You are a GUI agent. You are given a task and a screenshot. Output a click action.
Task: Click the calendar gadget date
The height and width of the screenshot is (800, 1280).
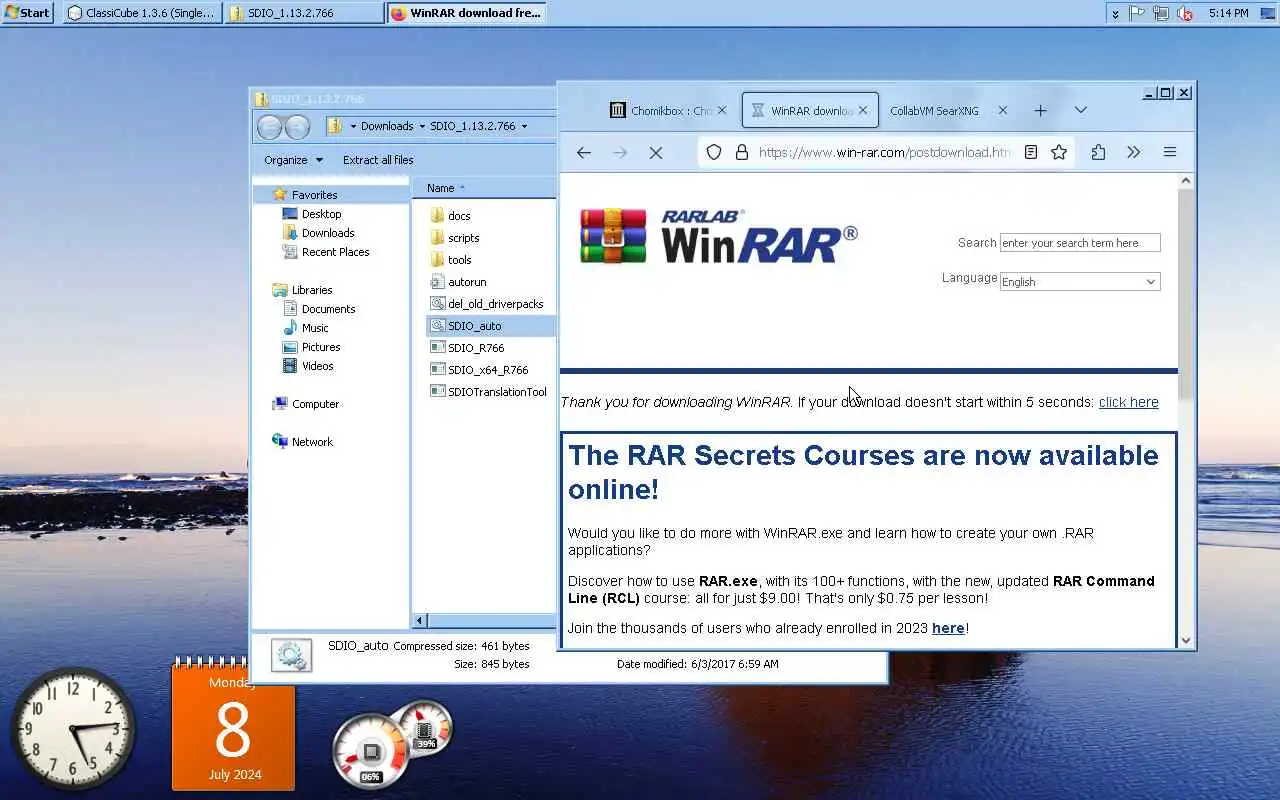coord(233,728)
